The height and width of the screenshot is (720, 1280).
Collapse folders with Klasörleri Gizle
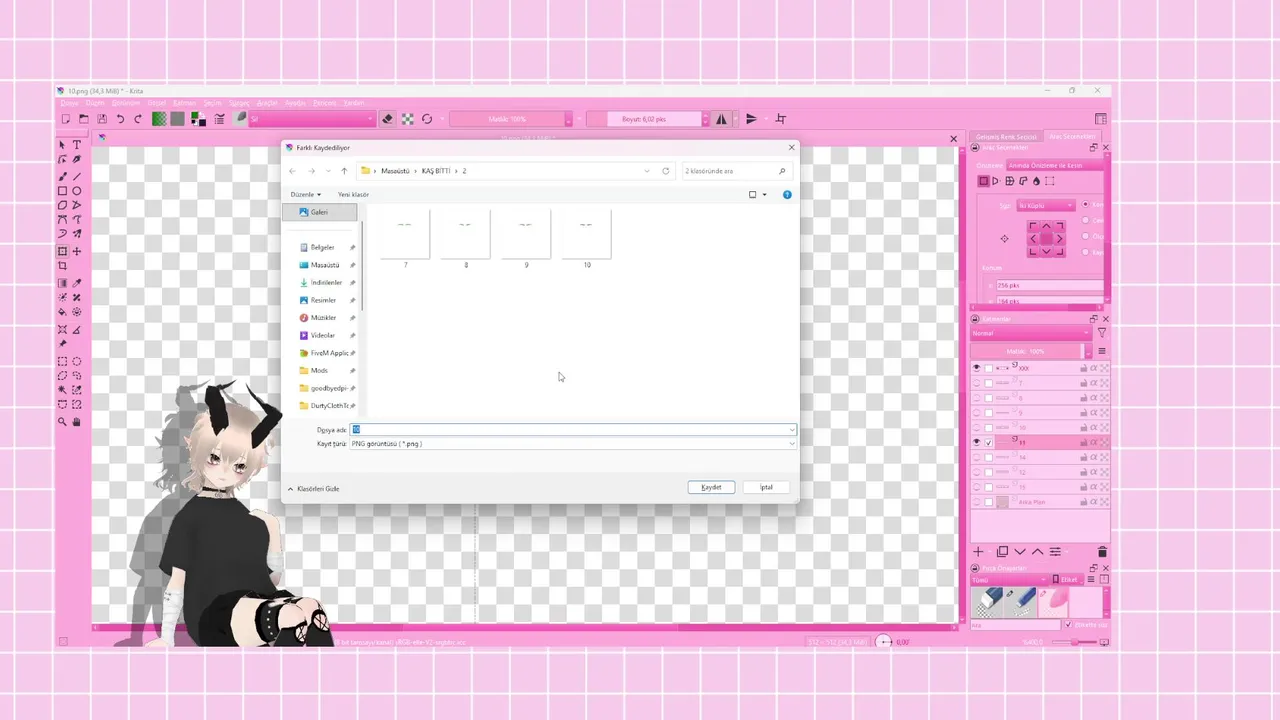click(313, 489)
